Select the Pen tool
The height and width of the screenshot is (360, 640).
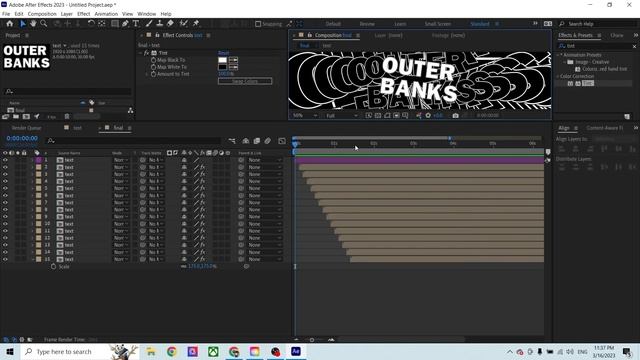pos(125,24)
